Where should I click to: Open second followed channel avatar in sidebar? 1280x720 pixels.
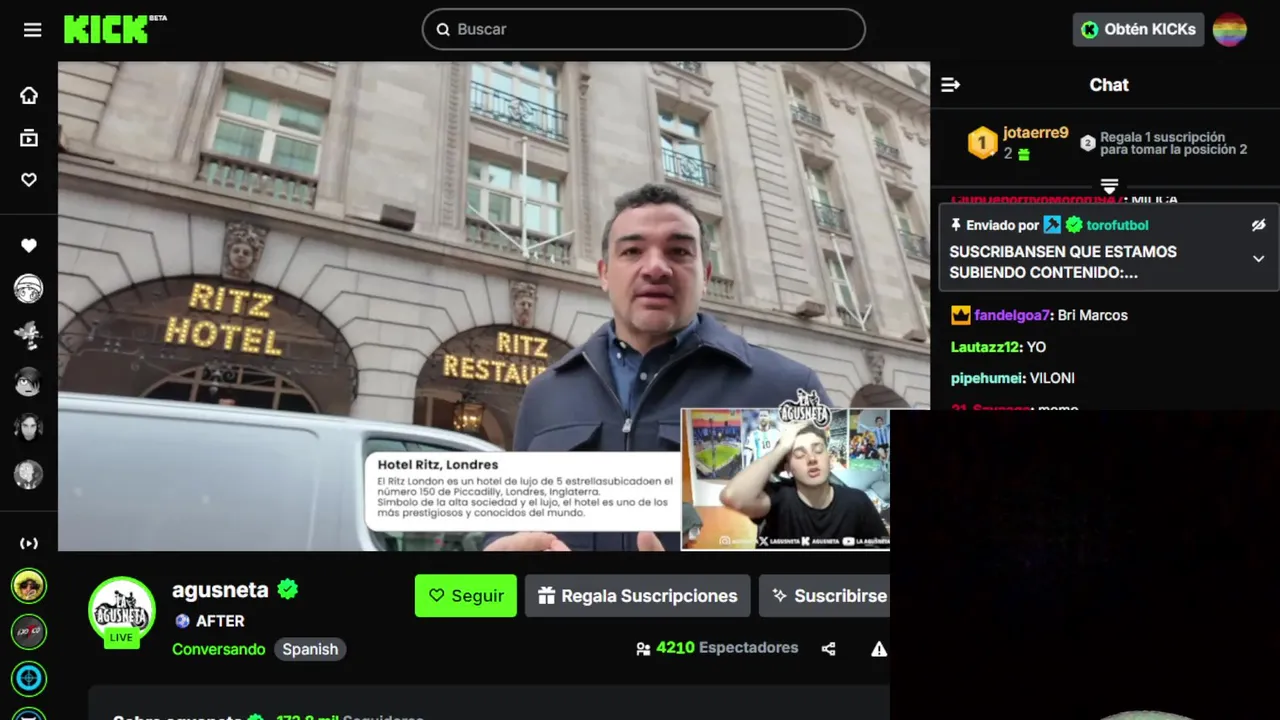tap(28, 335)
